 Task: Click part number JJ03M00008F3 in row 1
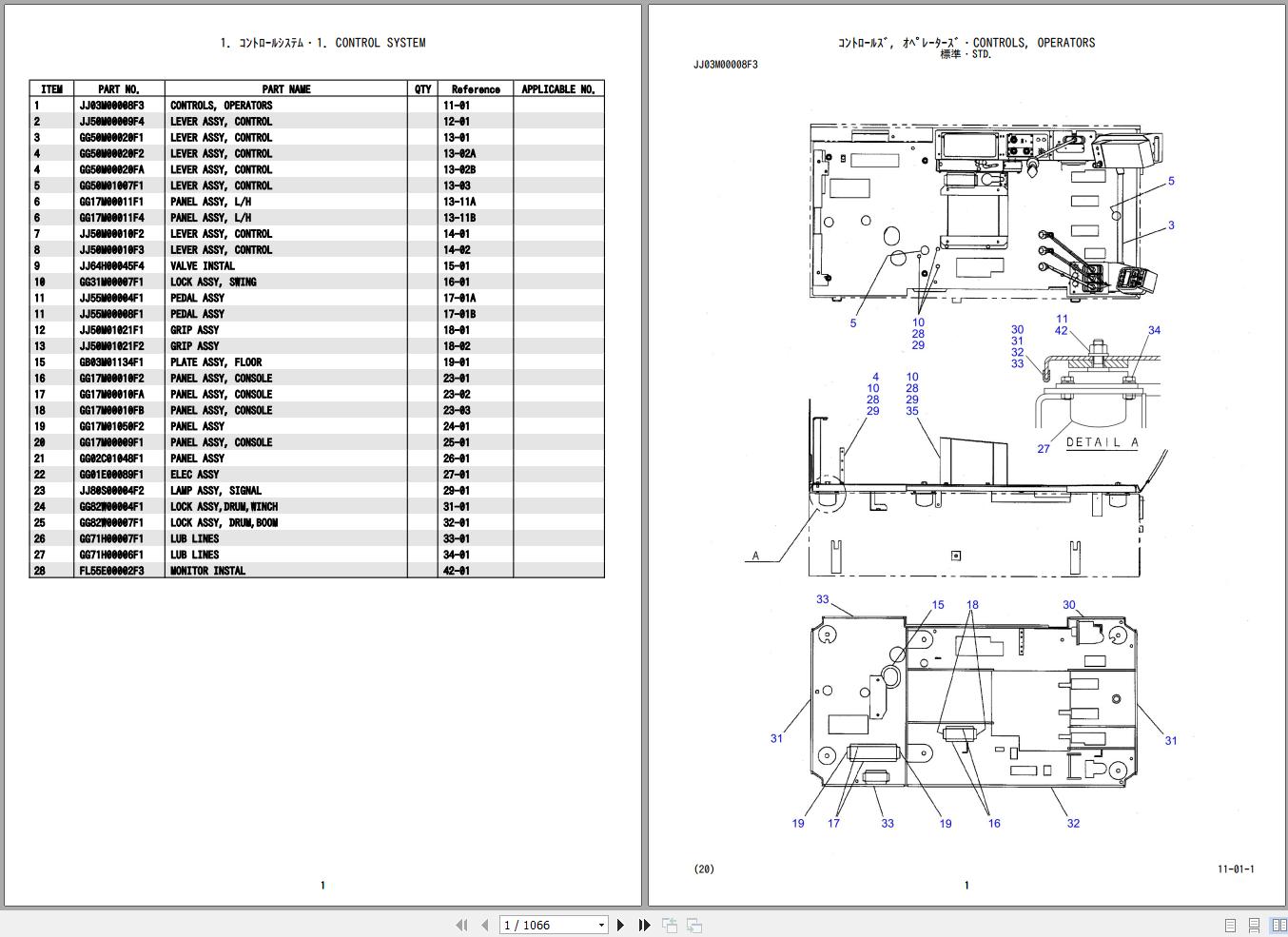pos(111,106)
